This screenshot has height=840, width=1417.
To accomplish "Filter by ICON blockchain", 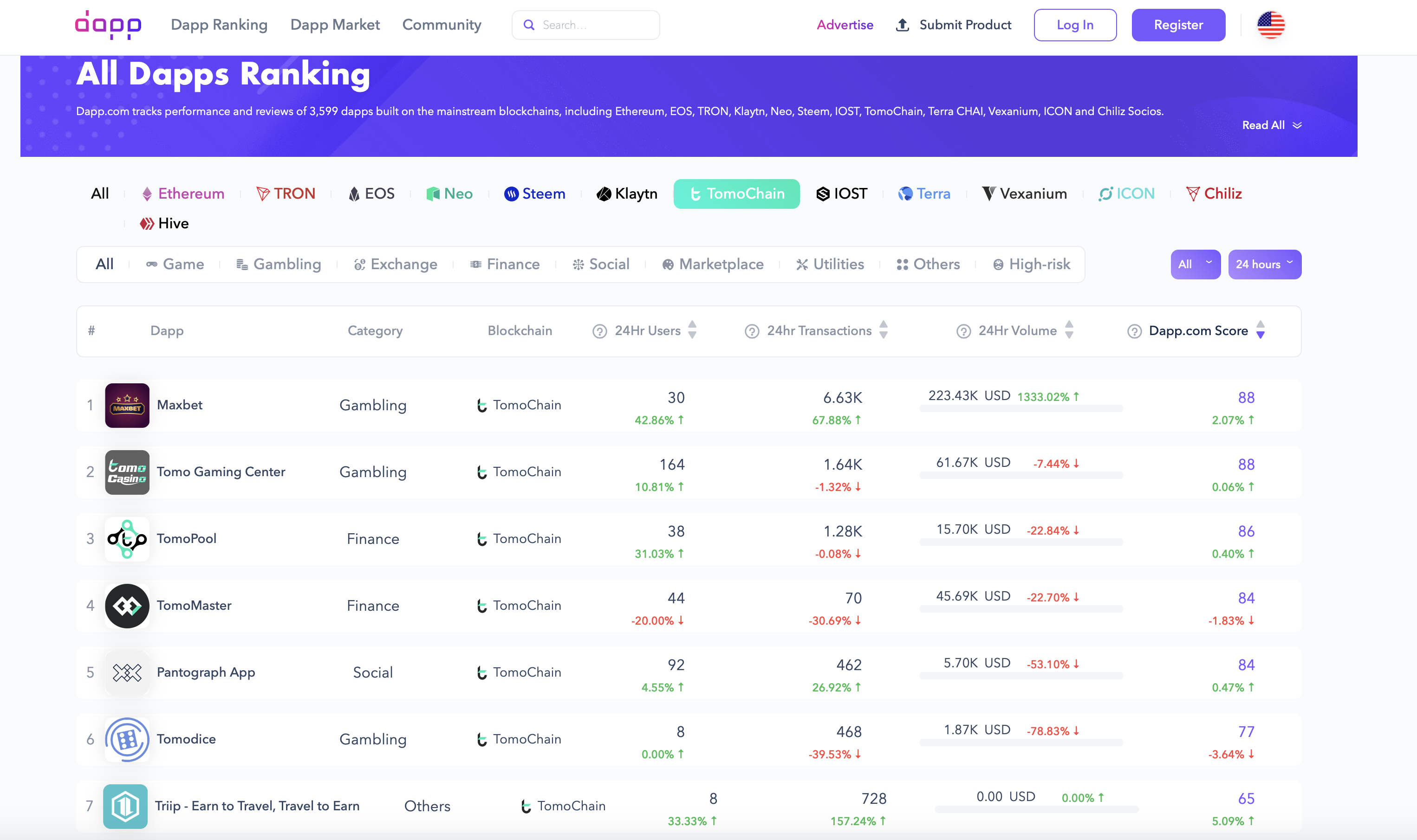I will point(1126,194).
